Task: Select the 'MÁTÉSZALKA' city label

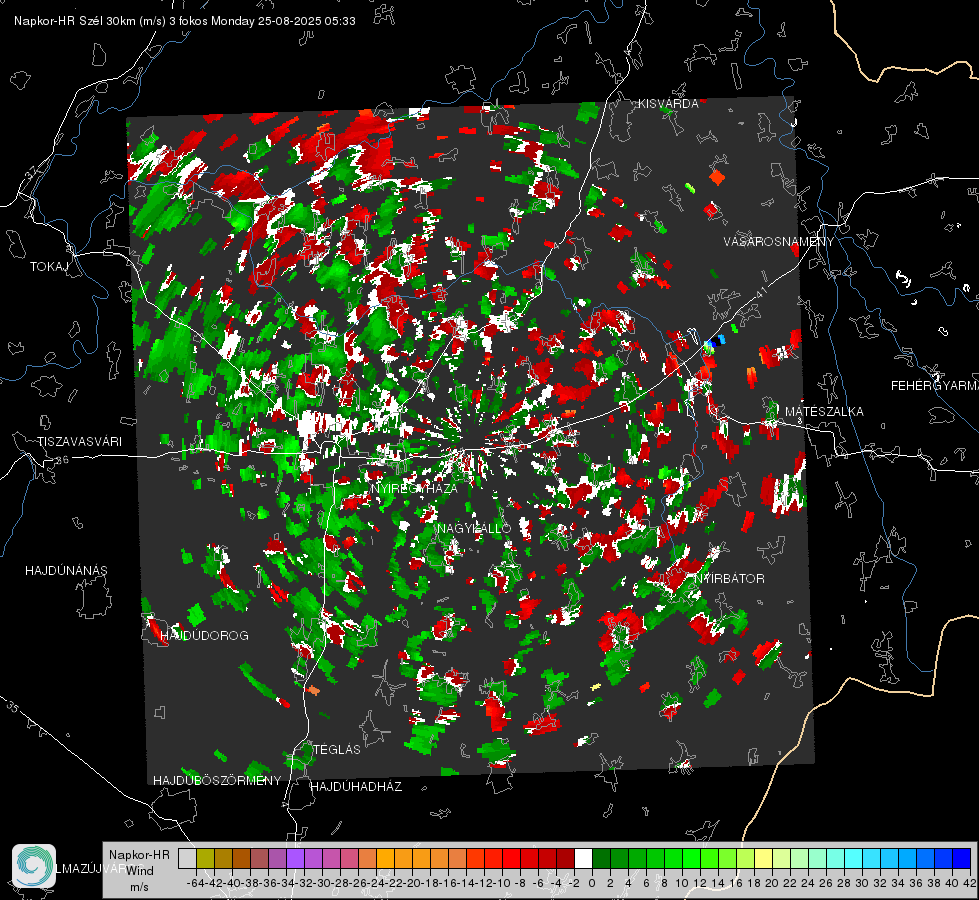Action: (824, 412)
